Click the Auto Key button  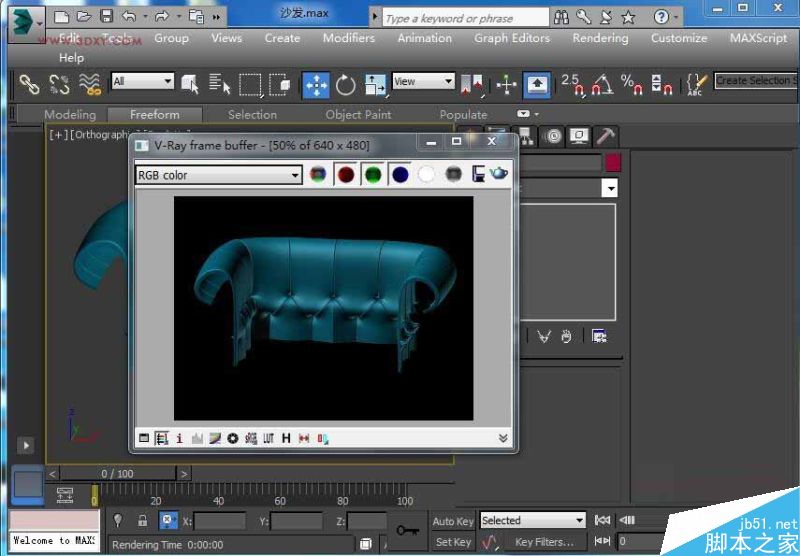point(453,521)
